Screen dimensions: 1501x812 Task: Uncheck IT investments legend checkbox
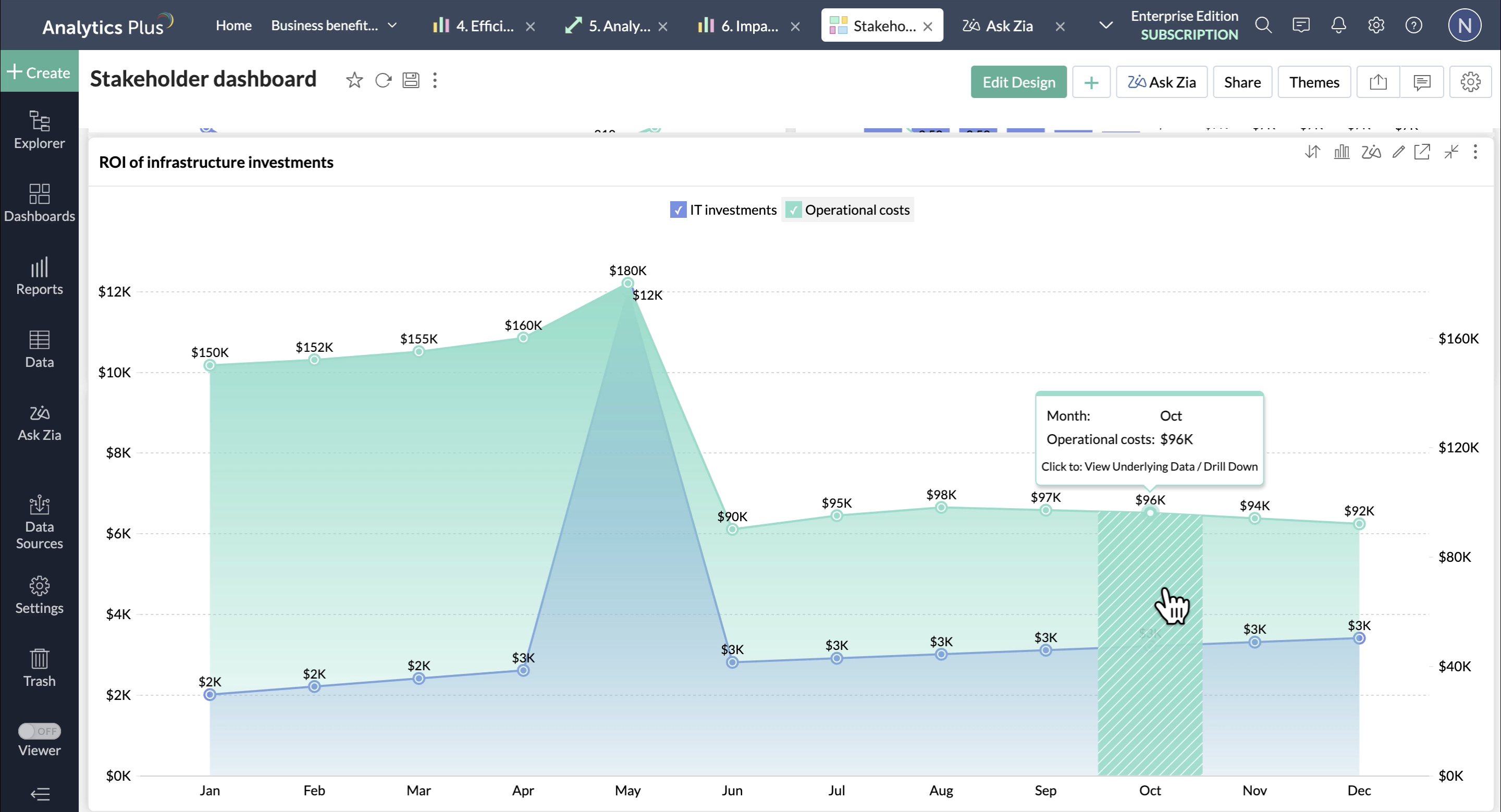tap(678, 210)
